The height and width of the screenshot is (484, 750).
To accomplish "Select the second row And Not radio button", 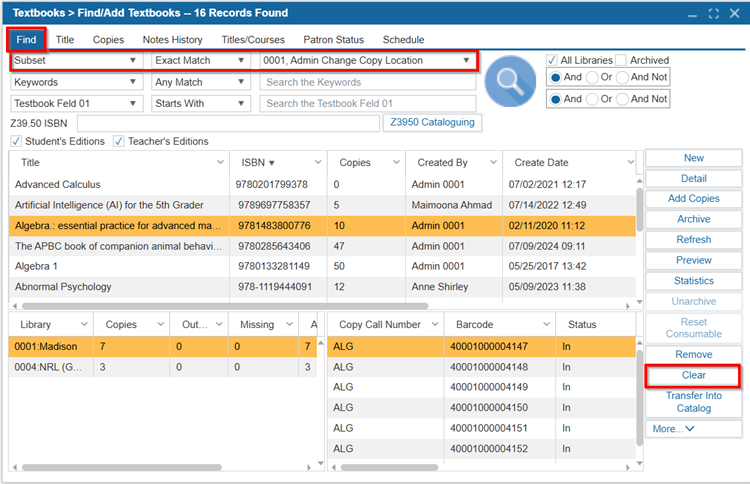I will coord(622,99).
